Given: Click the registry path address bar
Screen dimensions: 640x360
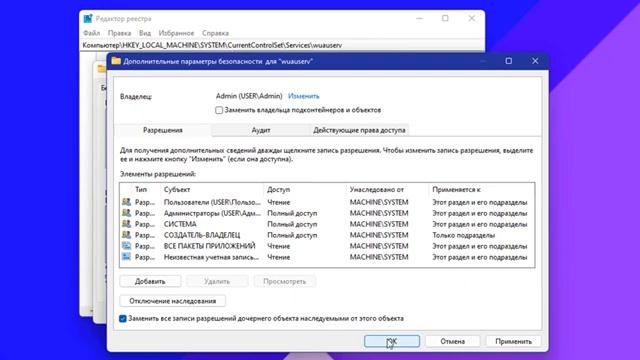Looking at the screenshot, I should click(x=282, y=45).
